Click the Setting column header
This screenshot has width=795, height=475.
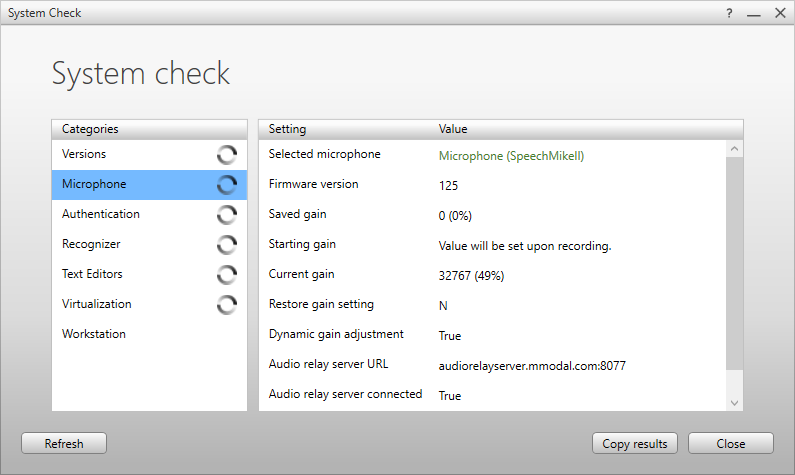point(288,129)
